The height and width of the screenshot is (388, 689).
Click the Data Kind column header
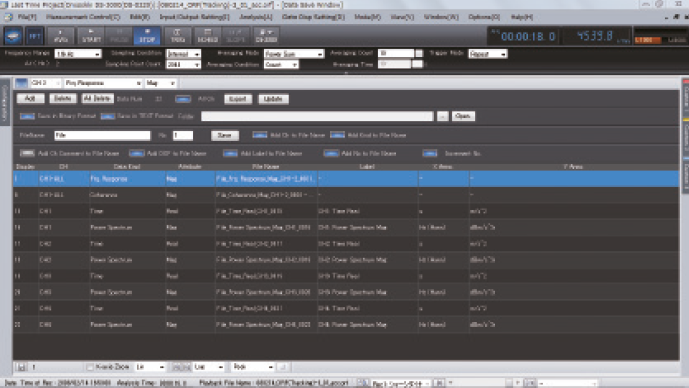pos(127,167)
